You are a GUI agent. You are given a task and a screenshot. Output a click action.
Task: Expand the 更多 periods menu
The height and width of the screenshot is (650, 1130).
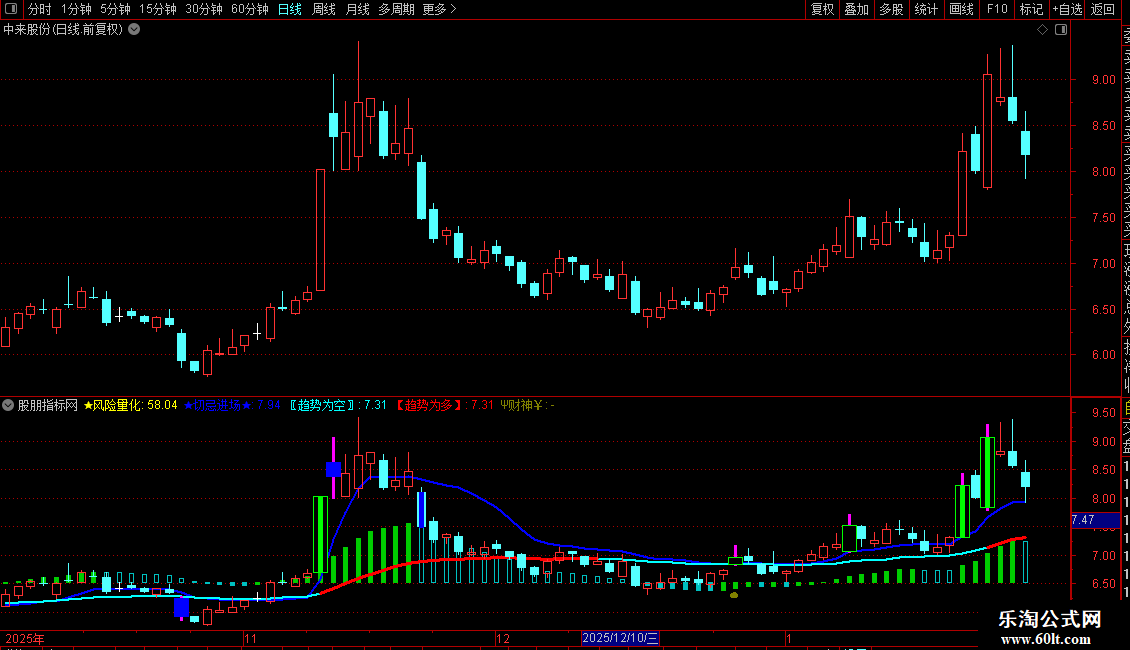(440, 9)
